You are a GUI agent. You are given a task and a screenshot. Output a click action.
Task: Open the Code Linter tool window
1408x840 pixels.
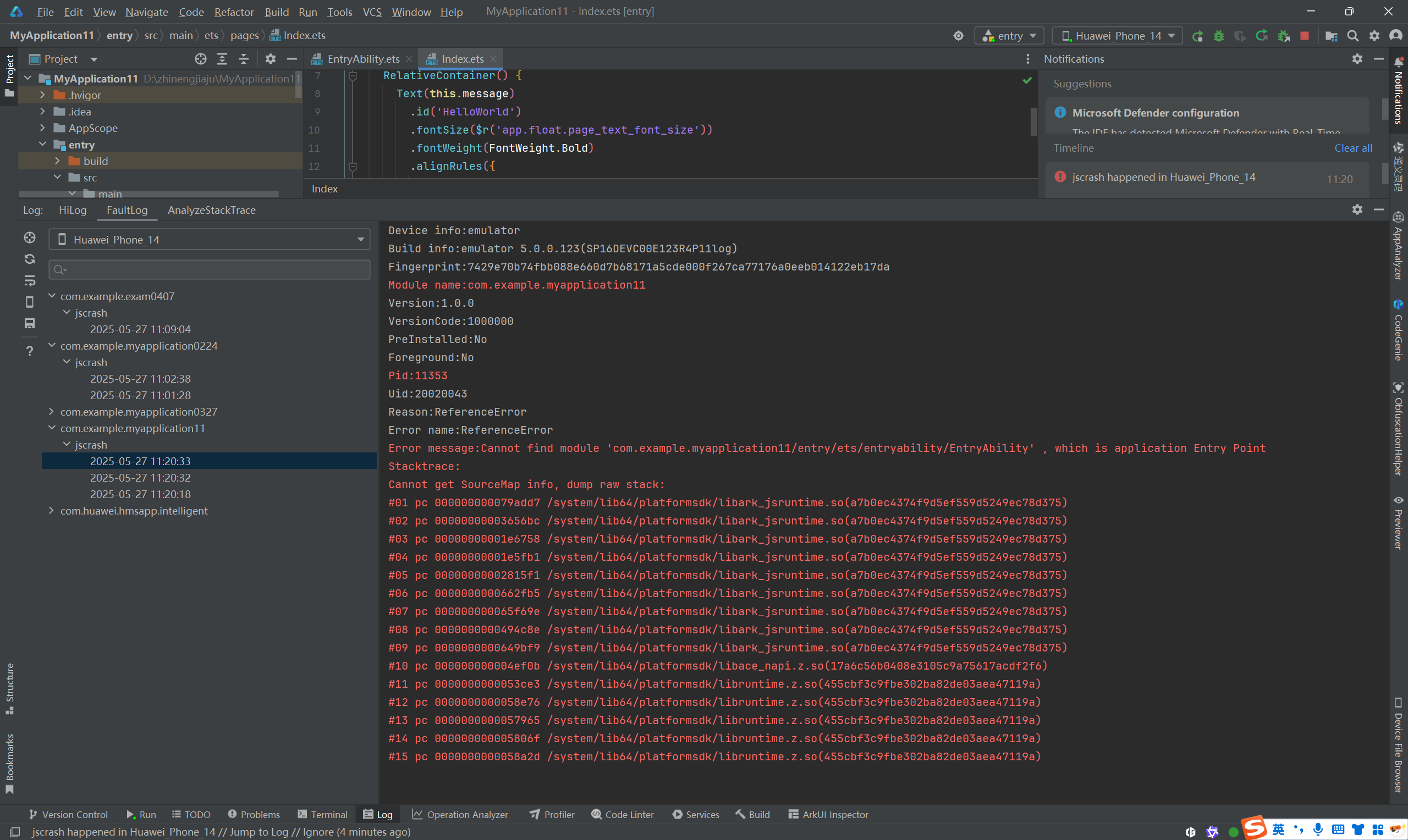point(622,815)
